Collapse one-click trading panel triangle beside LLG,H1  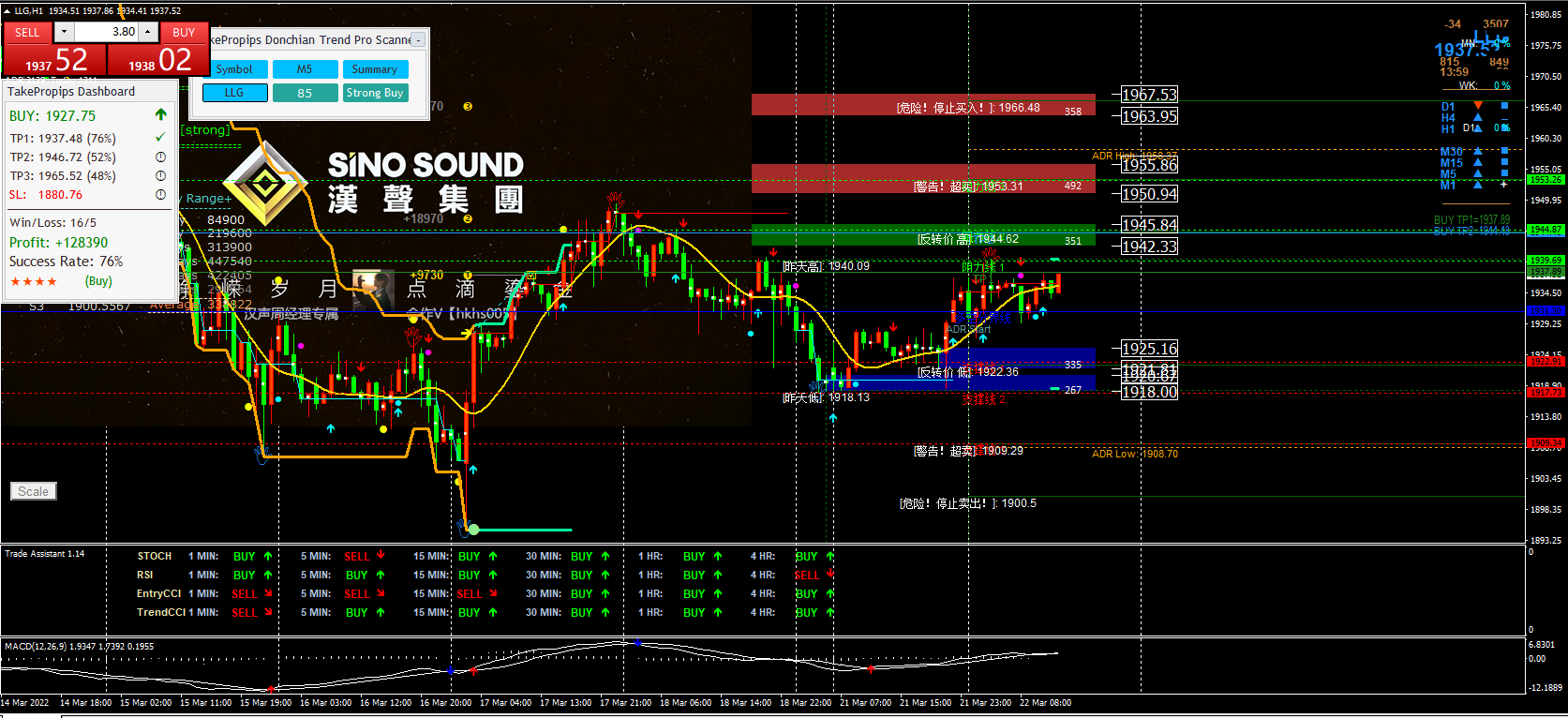click(7, 11)
